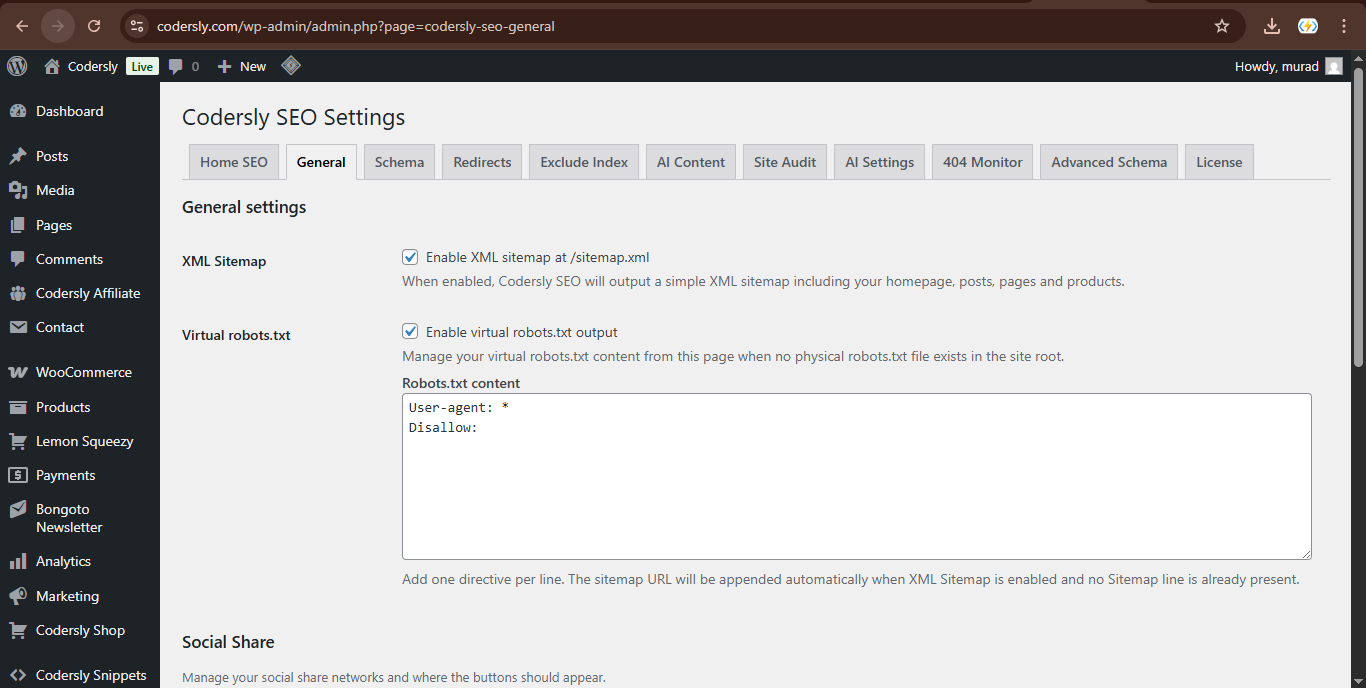Open Chrome's three-dot menu
The width and height of the screenshot is (1366, 688).
(1344, 26)
